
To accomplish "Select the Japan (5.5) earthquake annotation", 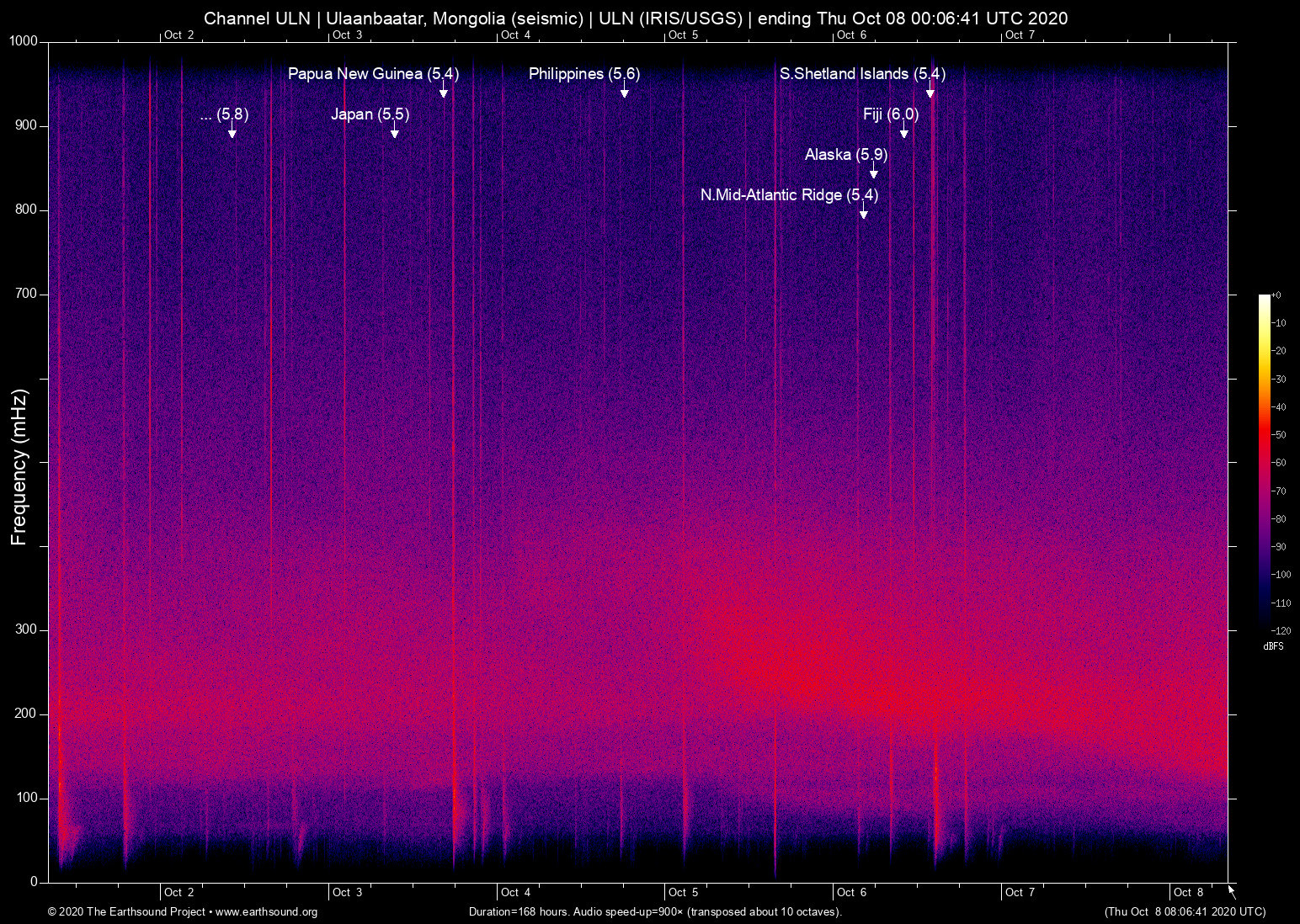I will 370,114.
